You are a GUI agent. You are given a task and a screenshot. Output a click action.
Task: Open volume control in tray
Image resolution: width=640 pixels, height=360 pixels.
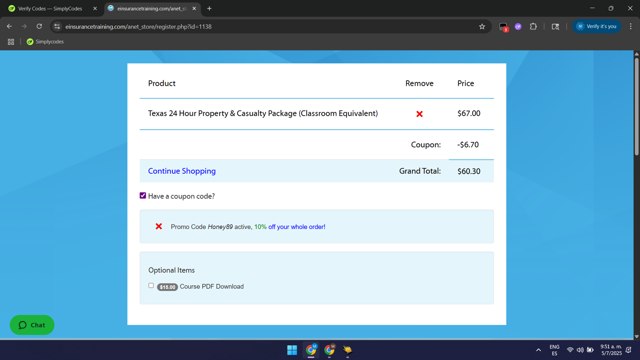click(x=580, y=350)
